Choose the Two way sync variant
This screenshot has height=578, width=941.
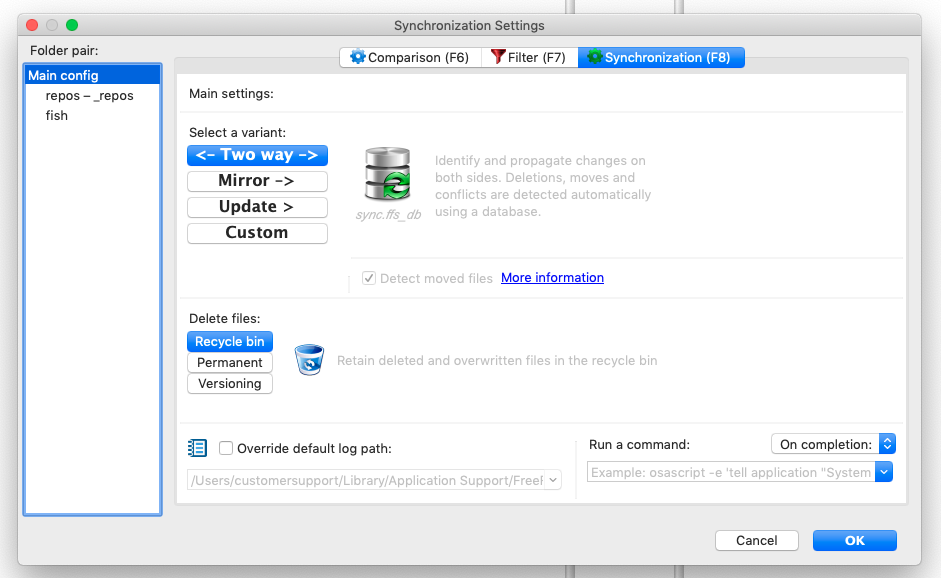coord(257,155)
